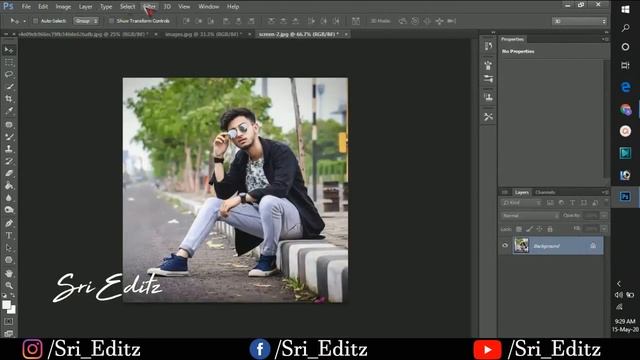Toggle Quick Mask mode icon
This screenshot has width=640, height=360.
9,322
